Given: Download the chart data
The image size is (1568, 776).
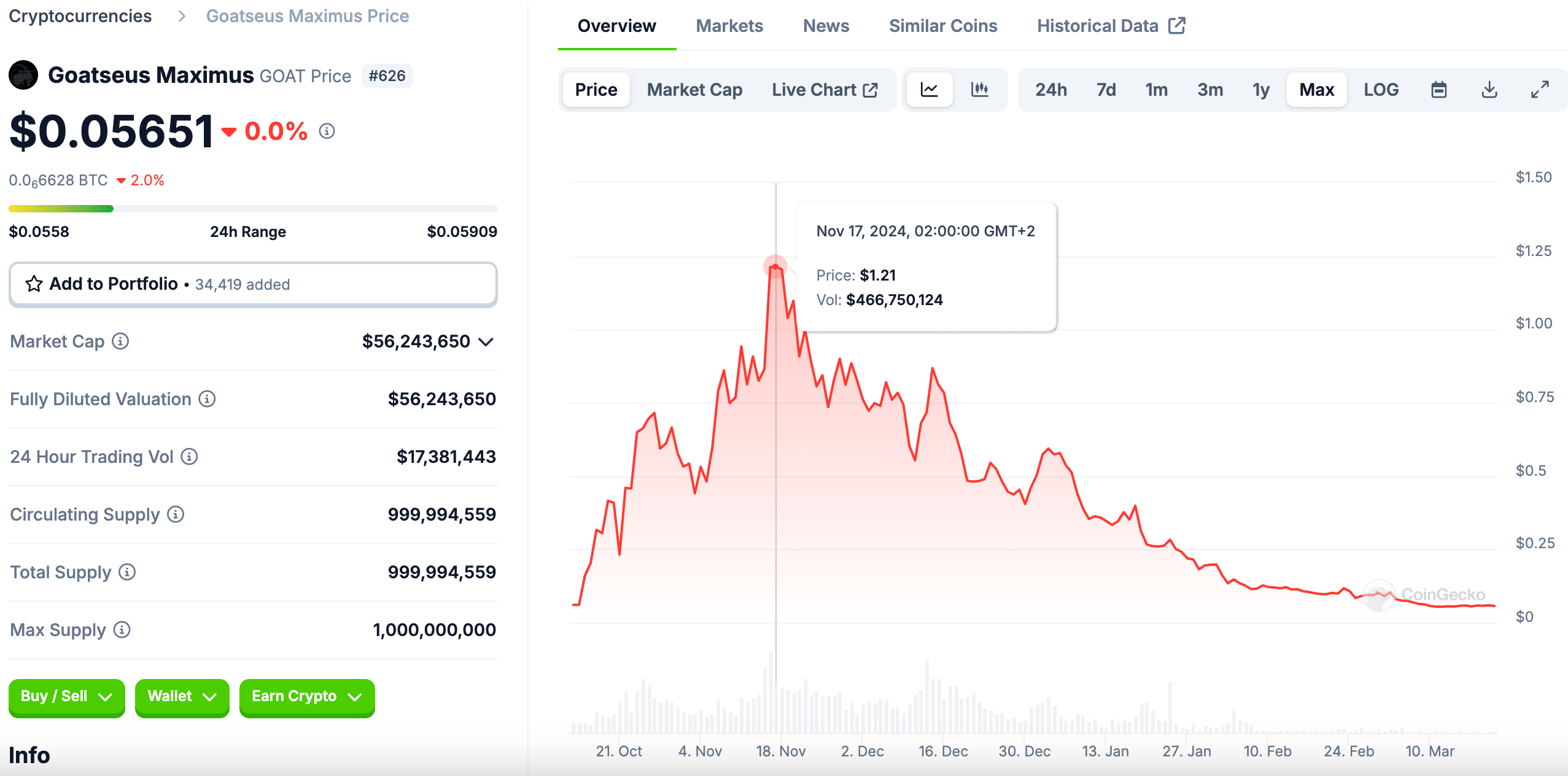Looking at the screenshot, I should [1489, 89].
